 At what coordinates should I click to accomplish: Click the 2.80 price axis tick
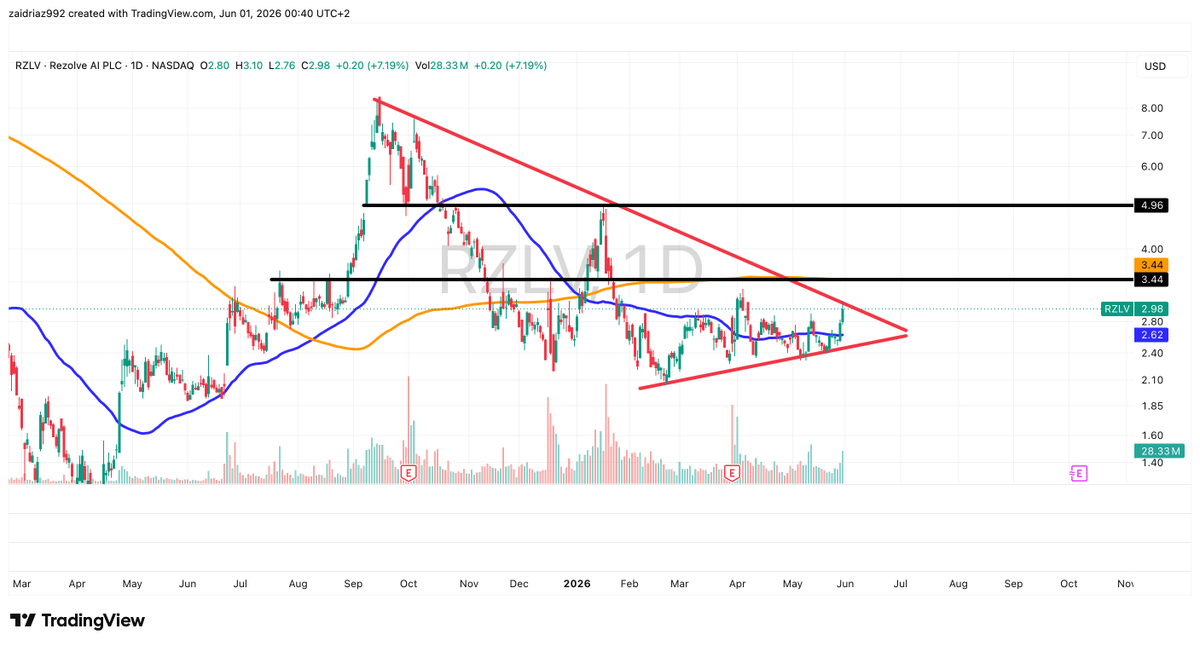[1151, 322]
